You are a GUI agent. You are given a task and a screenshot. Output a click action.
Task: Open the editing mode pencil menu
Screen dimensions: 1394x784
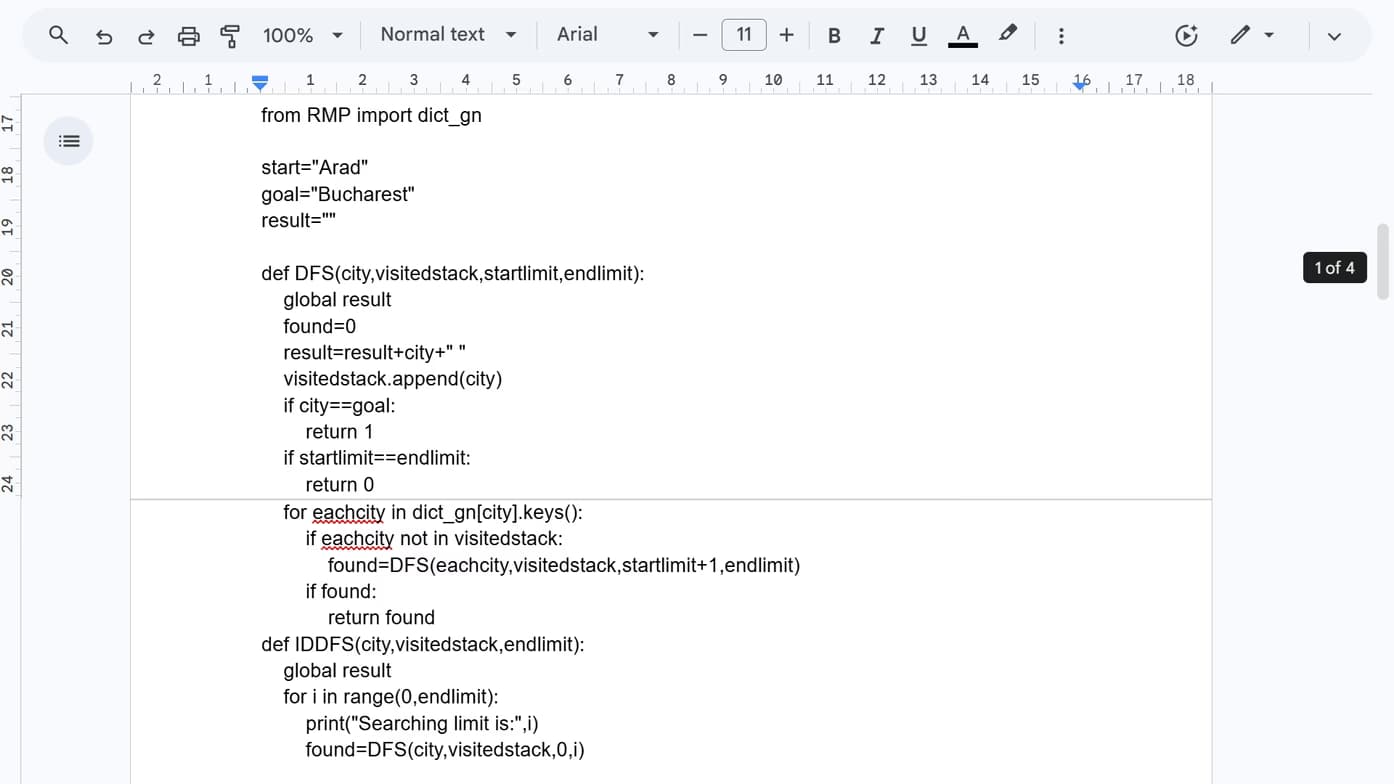click(x=1251, y=35)
